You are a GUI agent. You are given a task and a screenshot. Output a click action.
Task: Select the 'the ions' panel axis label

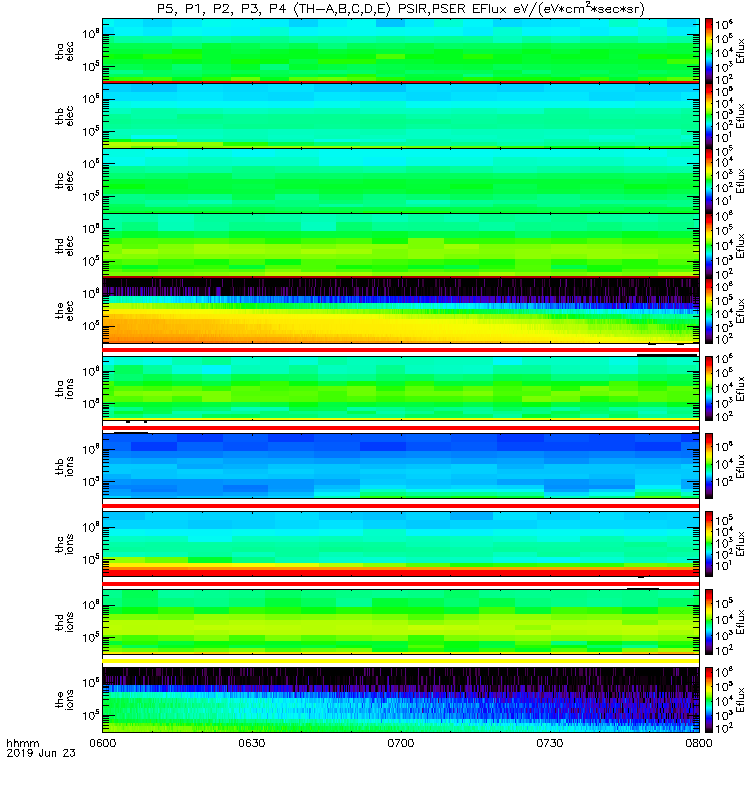[x=65, y=700]
